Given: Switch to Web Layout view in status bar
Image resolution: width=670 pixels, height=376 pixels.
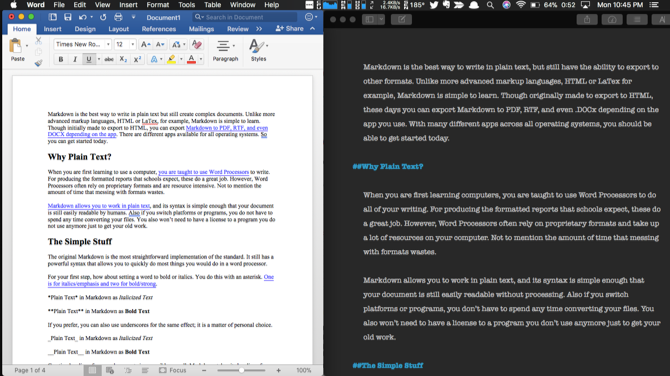Looking at the screenshot, I should [x=110, y=370].
